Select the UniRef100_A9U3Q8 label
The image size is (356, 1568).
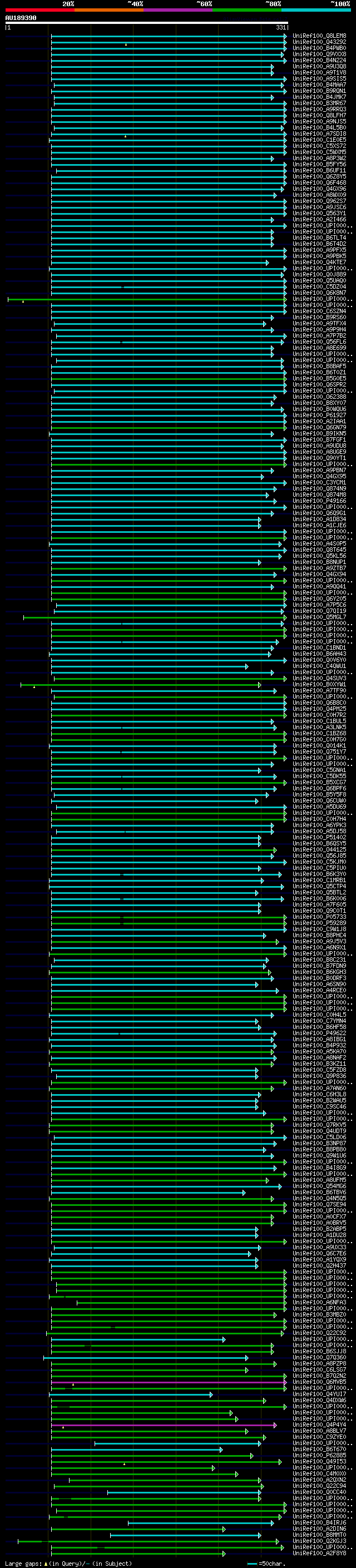tap(319, 66)
